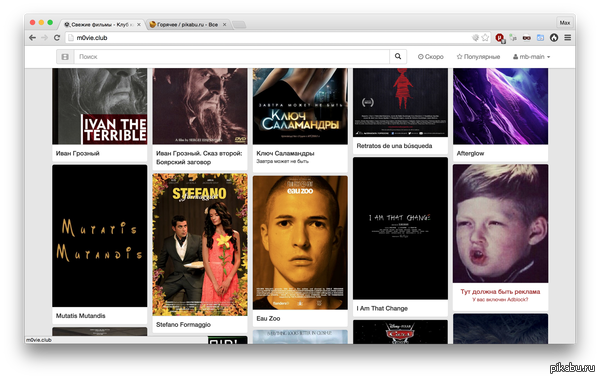Click the Mutatis Mutandis title
600x379 pixels.
pyautogui.click(x=80, y=316)
